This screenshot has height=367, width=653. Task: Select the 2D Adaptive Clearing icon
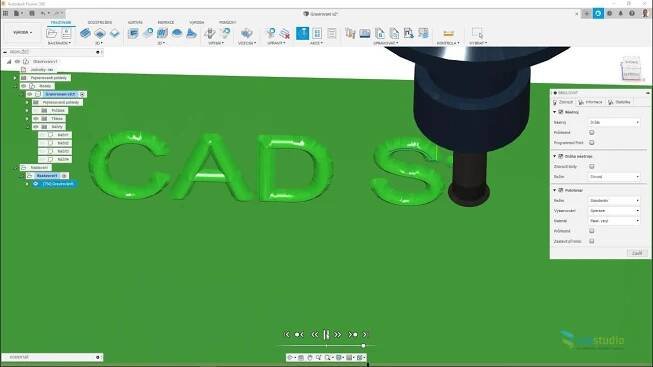click(85, 33)
